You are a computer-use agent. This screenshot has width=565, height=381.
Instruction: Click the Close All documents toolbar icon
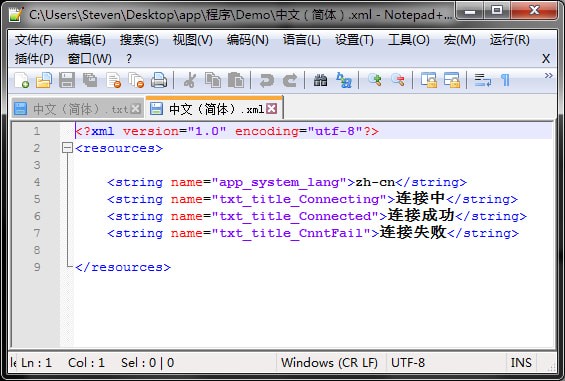click(x=136, y=80)
